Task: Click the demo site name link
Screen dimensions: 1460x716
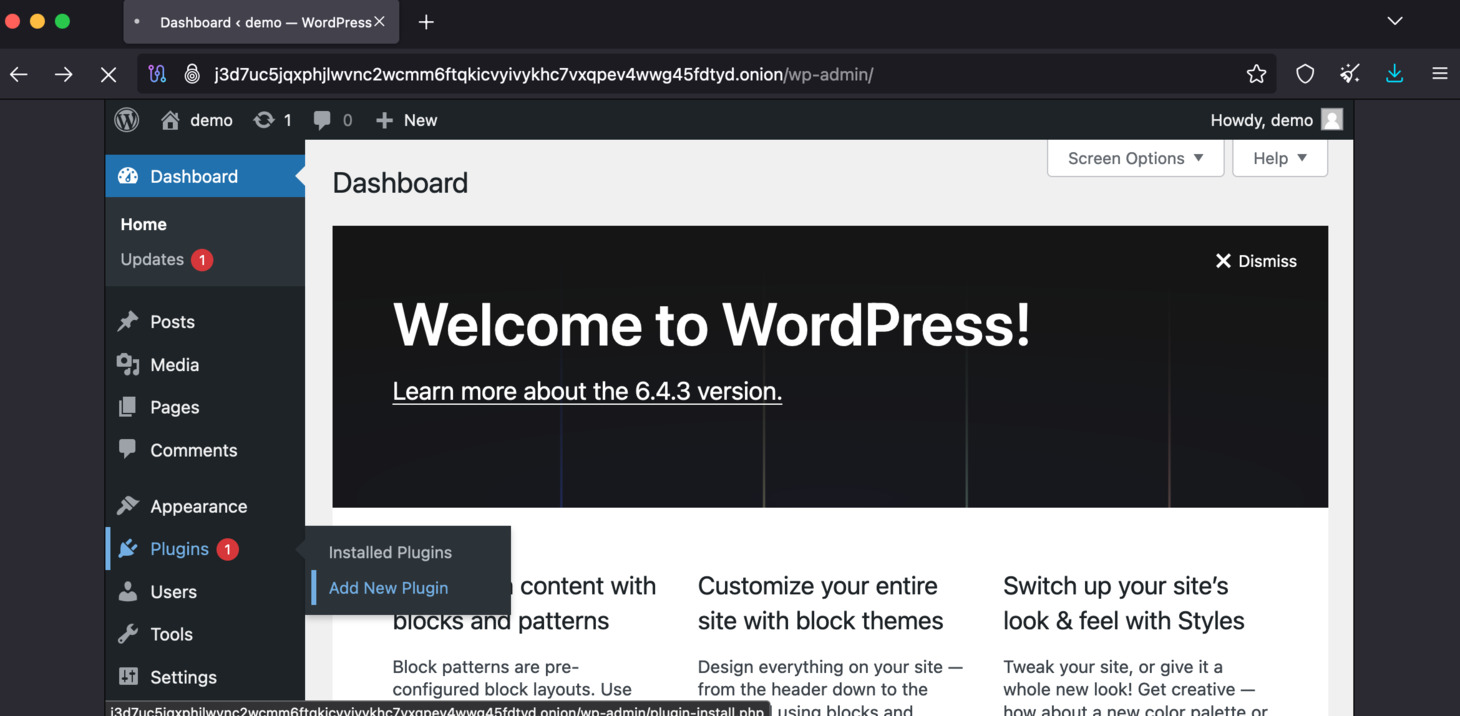Action: coord(211,120)
